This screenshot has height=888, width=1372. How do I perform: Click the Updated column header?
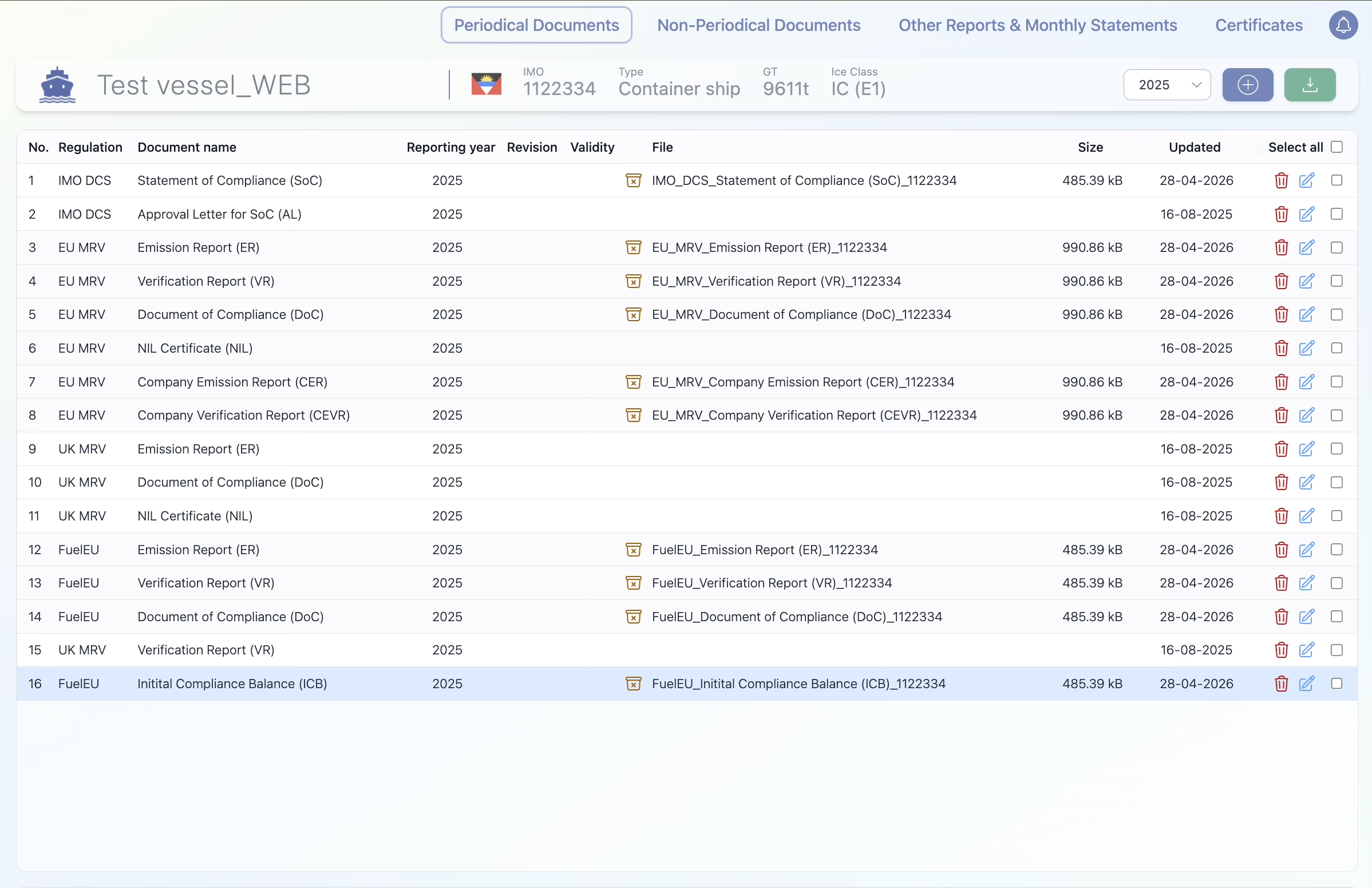pyautogui.click(x=1195, y=147)
